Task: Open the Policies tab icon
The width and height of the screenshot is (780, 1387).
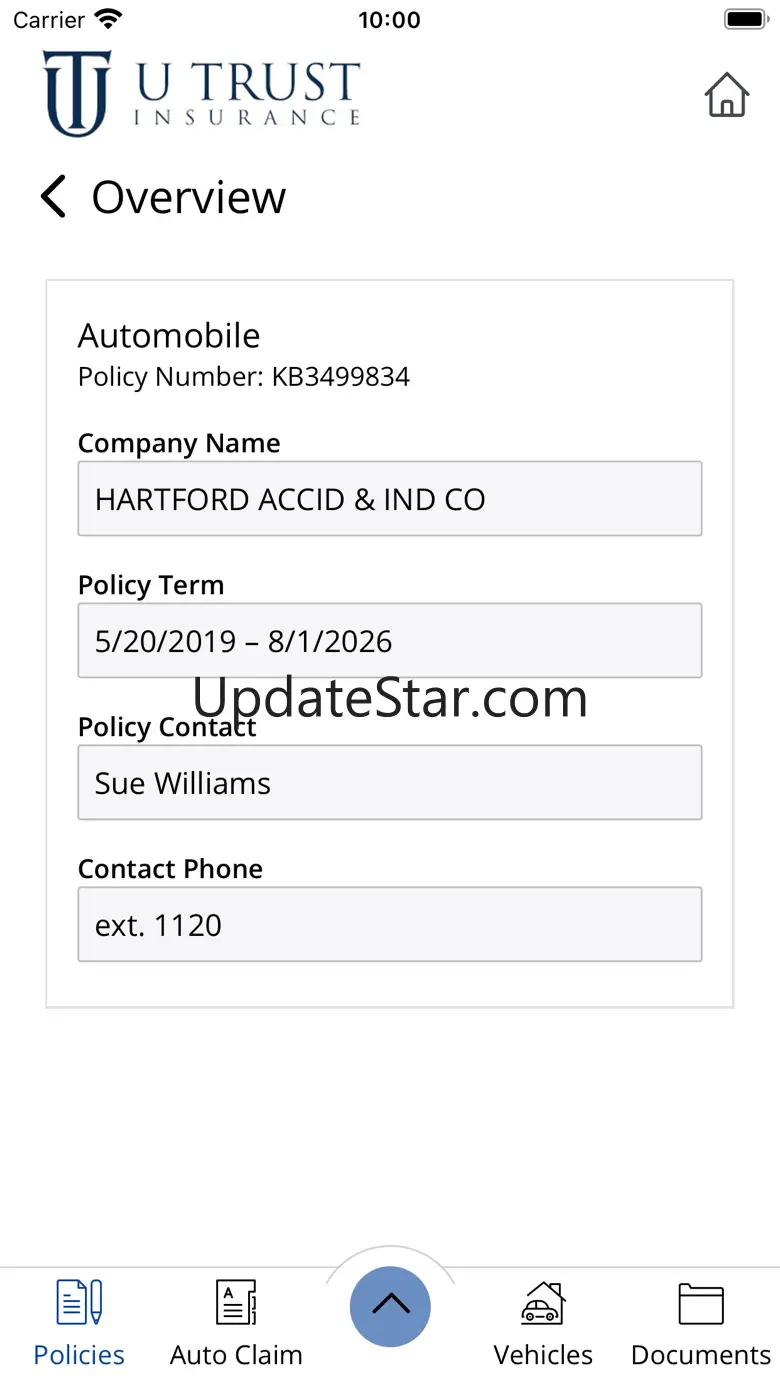Action: tap(79, 1302)
